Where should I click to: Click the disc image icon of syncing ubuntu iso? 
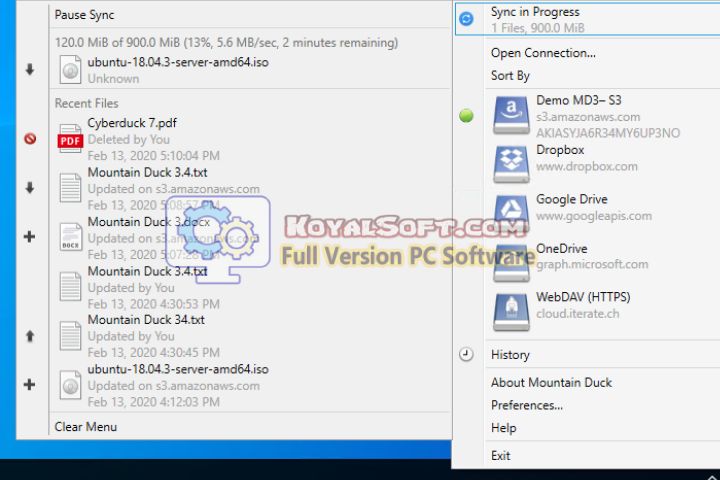(x=70, y=70)
